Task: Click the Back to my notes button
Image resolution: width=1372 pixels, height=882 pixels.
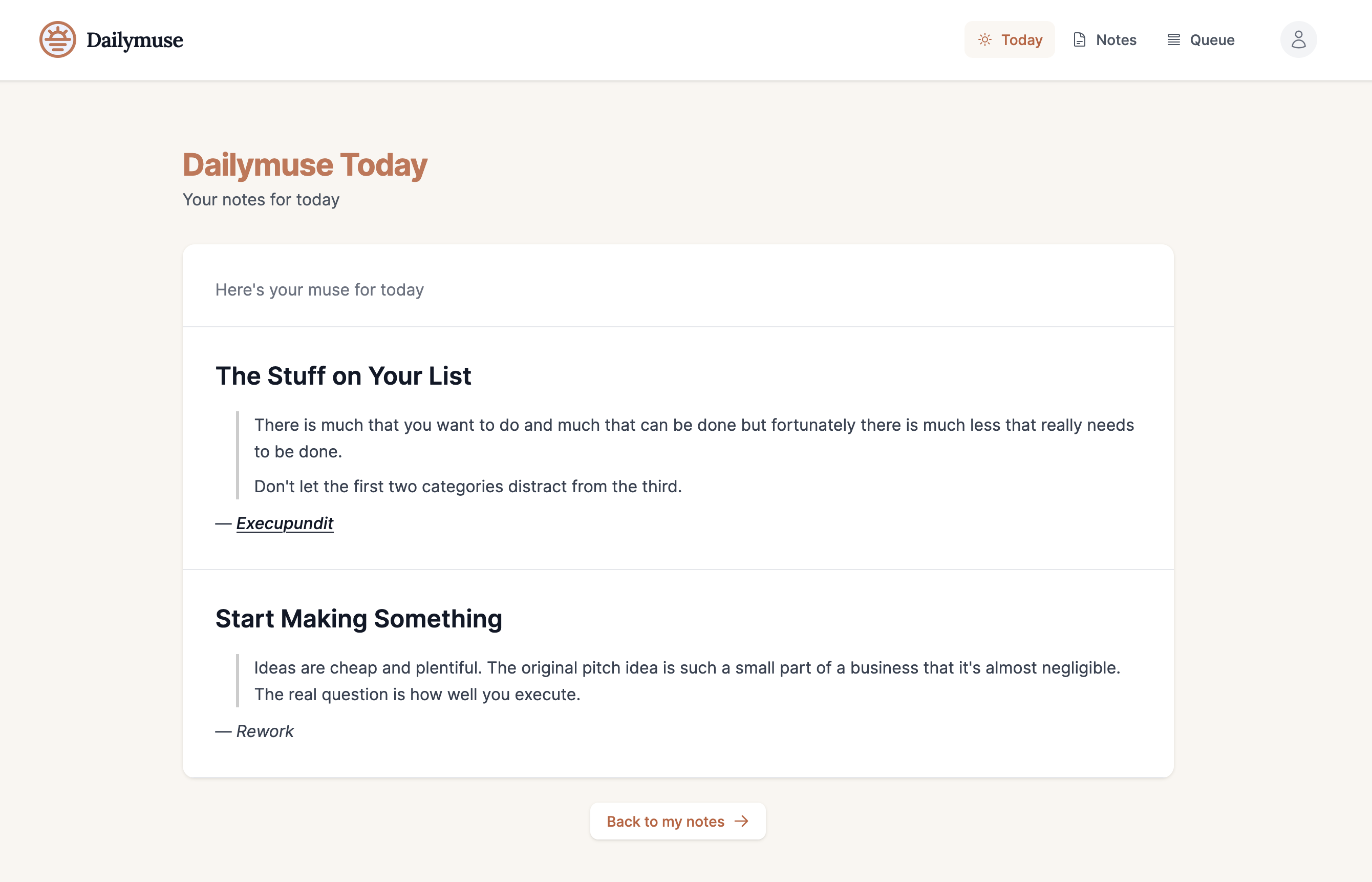Action: click(678, 821)
